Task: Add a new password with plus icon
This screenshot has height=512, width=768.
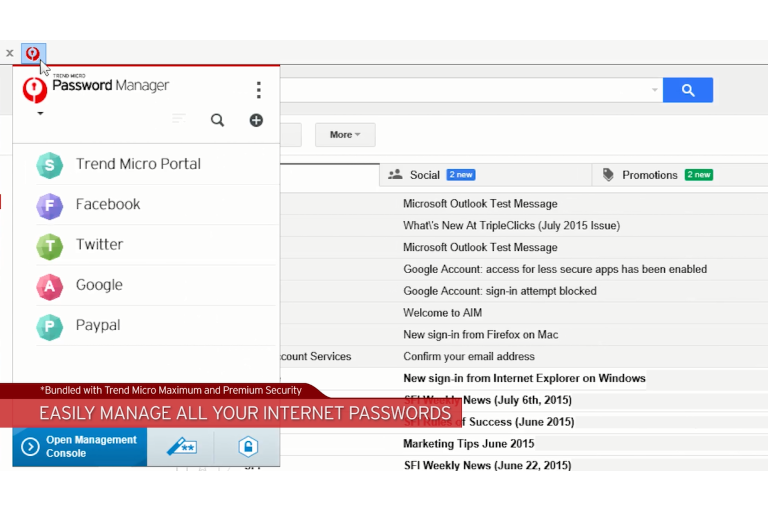Action: 256,120
